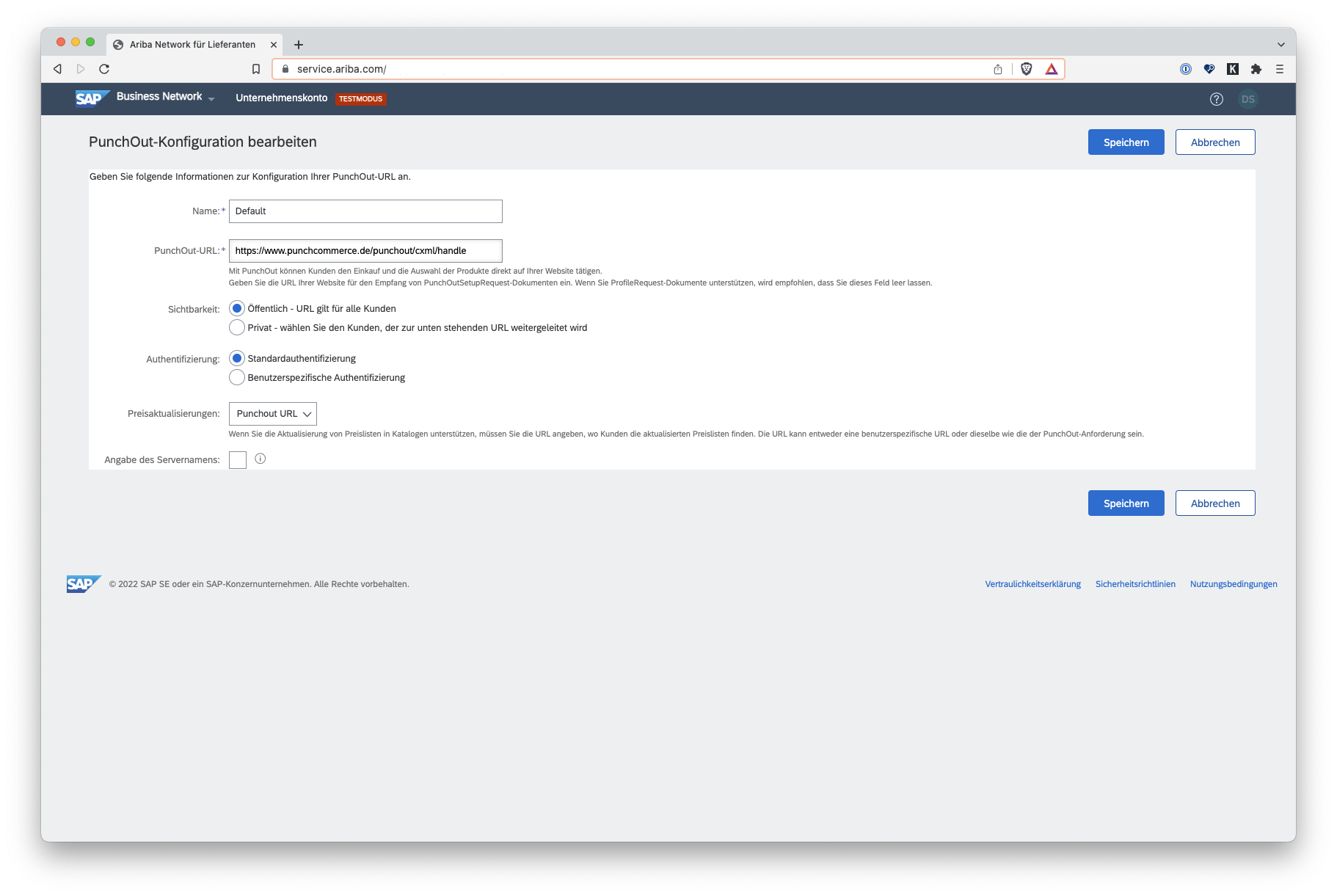Click the Name input field
This screenshot has height=896, width=1337.
coord(365,211)
